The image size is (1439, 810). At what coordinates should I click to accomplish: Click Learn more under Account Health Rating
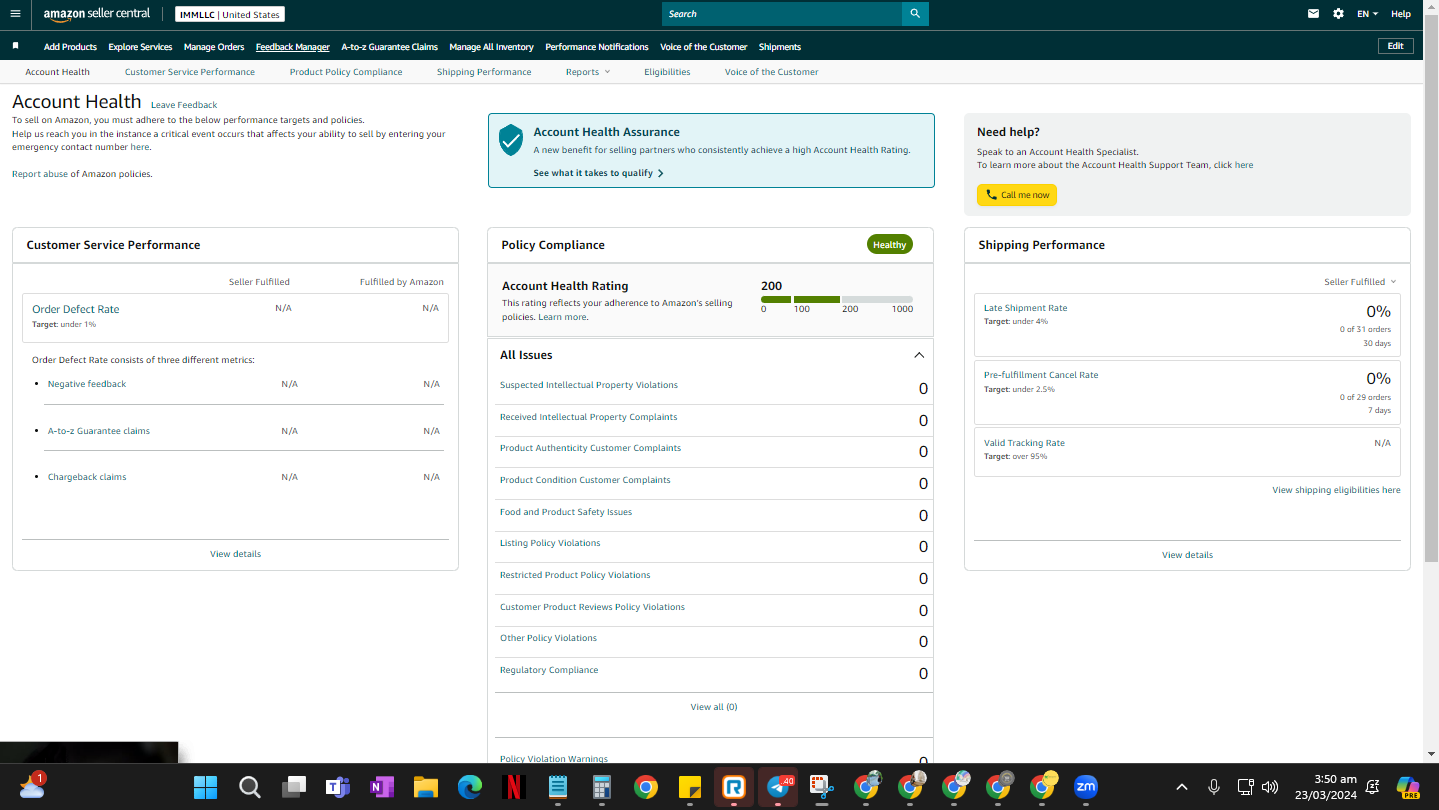tap(562, 317)
